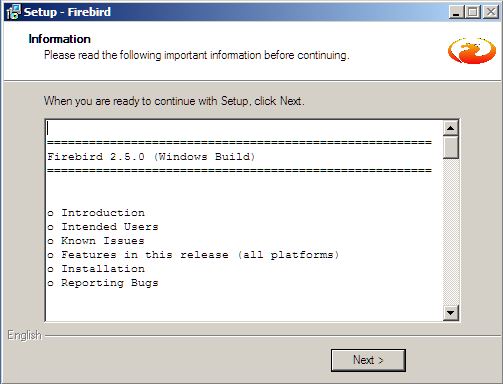Click the 'Firebird 2.5.0 (Windows Build)' line
Screen dimensions: 503x384
pyautogui.click(x=151, y=157)
